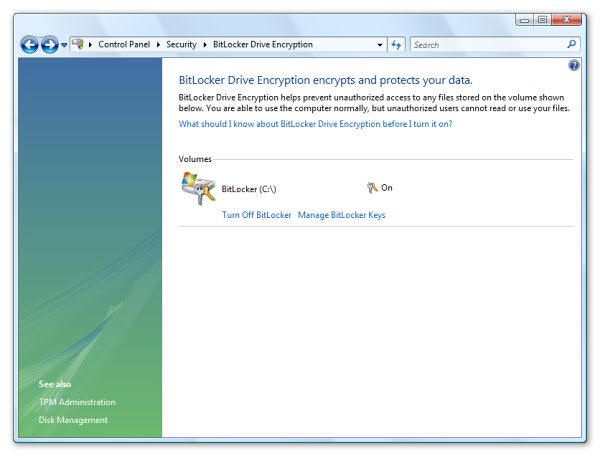600x456 pixels.
Task: Open the recent pages dropdown arrow
Action: tap(64, 45)
